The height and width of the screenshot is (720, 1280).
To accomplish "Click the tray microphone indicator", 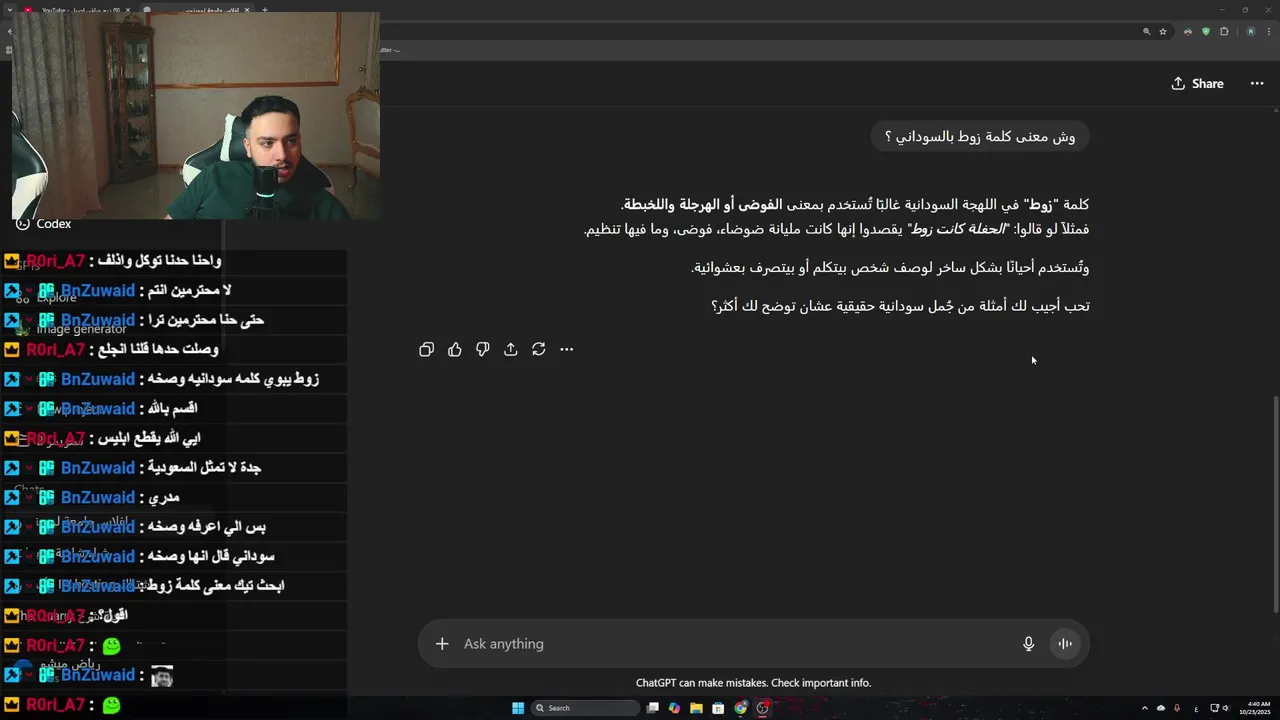I will (x=1177, y=708).
